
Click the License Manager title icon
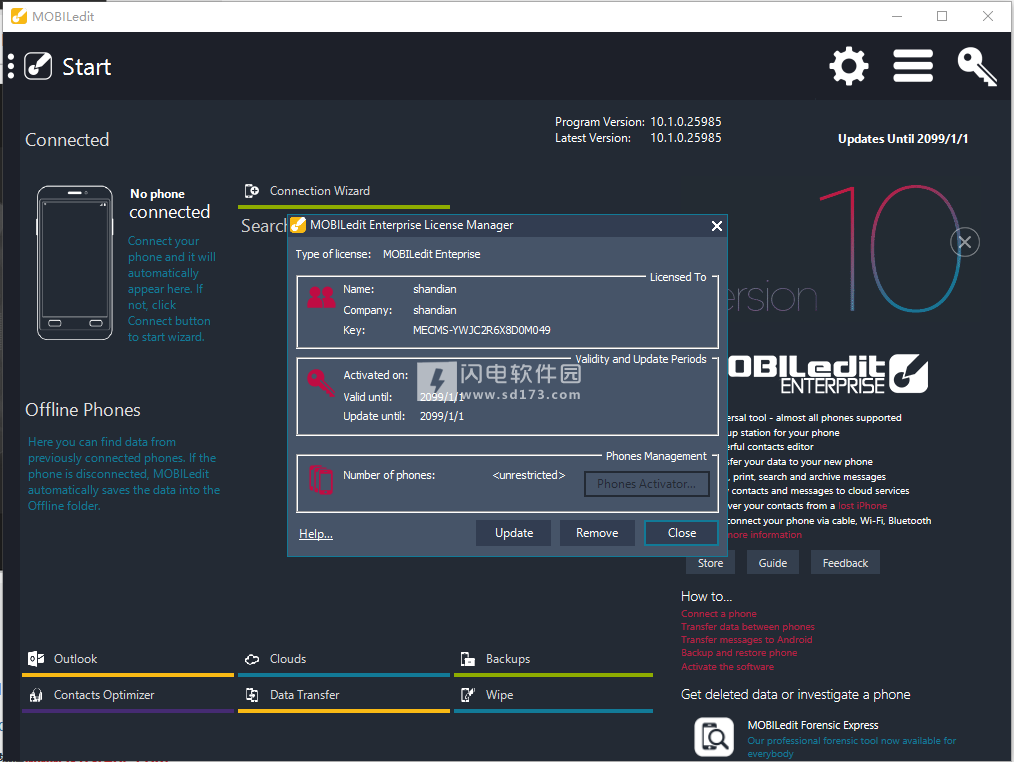(298, 225)
